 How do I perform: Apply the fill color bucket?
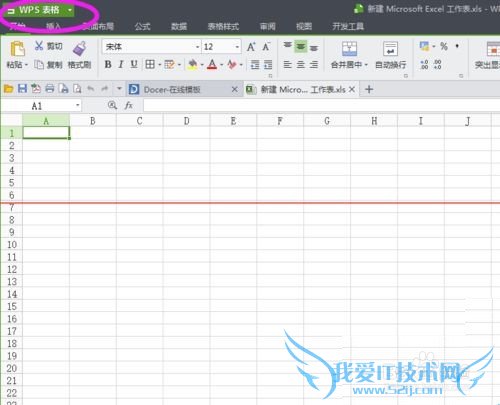tap(193, 64)
